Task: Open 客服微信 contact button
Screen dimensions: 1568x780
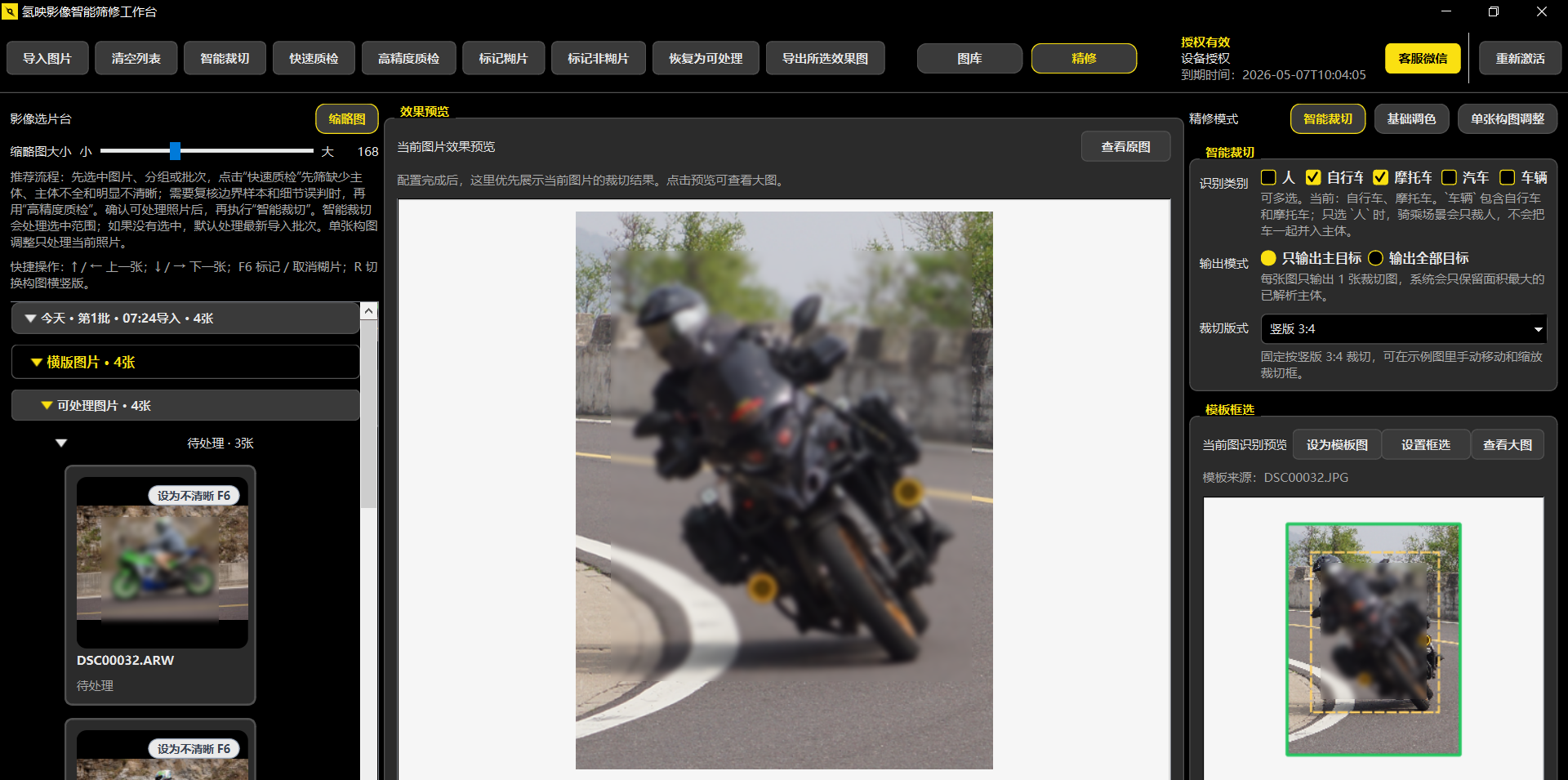Action: pos(1423,59)
